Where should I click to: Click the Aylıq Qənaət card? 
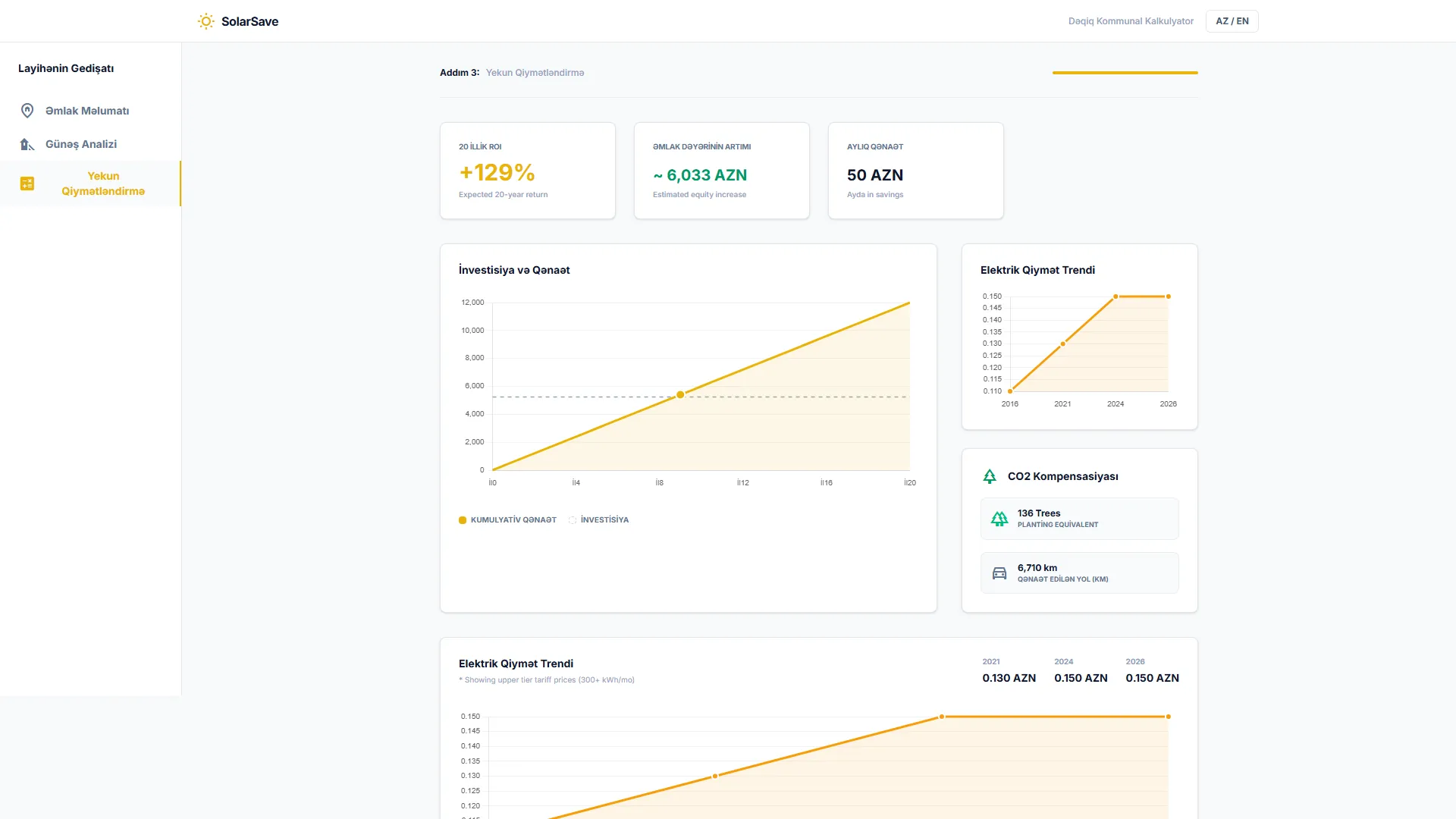click(916, 171)
